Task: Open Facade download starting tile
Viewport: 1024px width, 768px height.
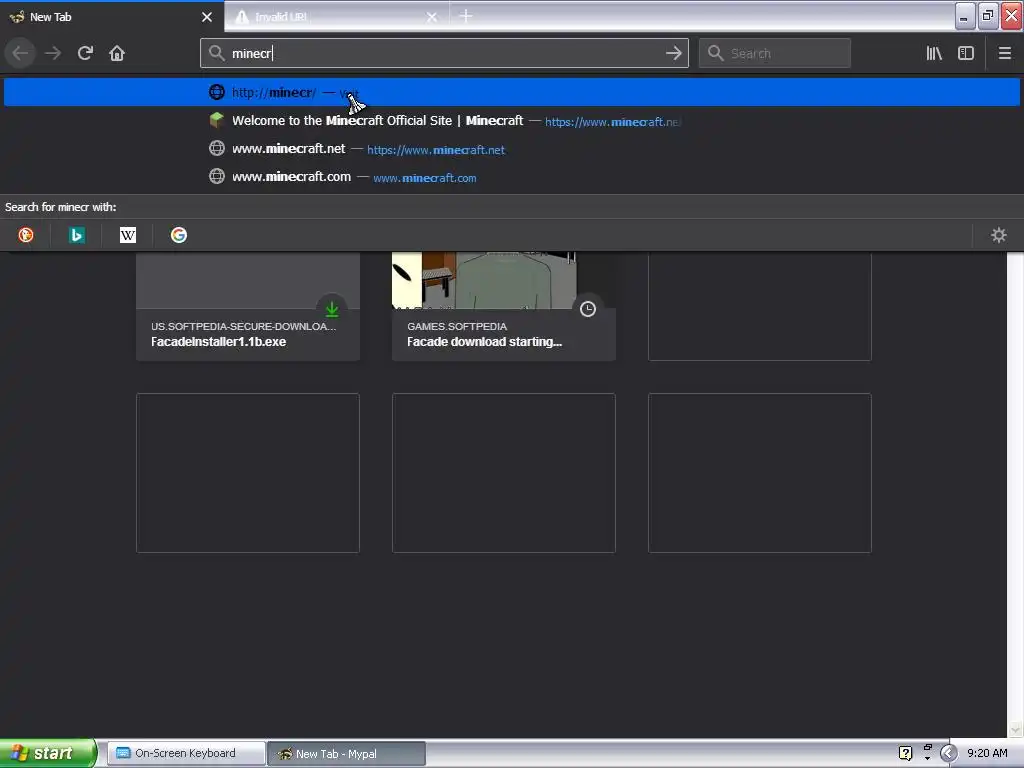Action: [x=504, y=306]
